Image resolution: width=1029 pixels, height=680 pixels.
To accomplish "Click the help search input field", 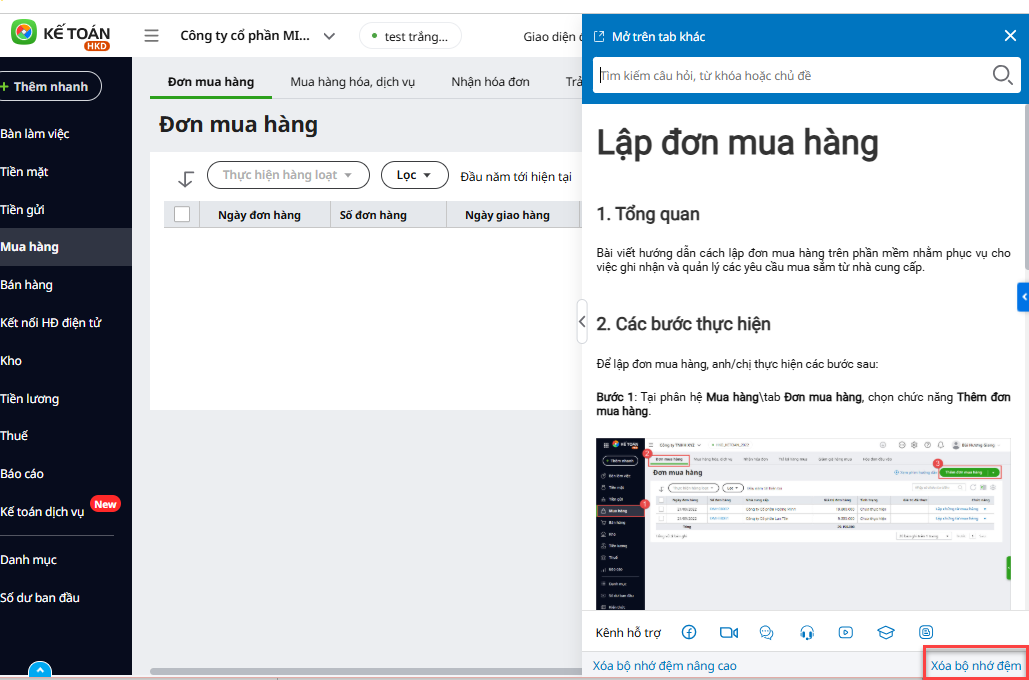I will [790, 75].
